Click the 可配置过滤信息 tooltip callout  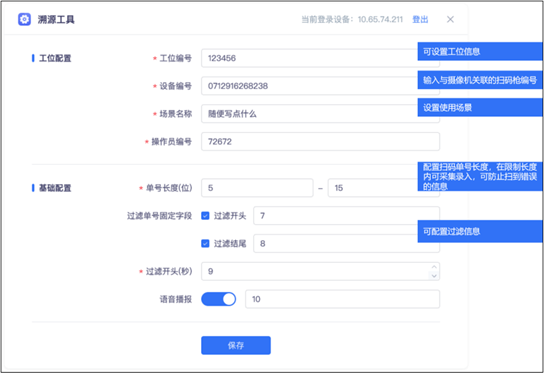tap(480, 231)
